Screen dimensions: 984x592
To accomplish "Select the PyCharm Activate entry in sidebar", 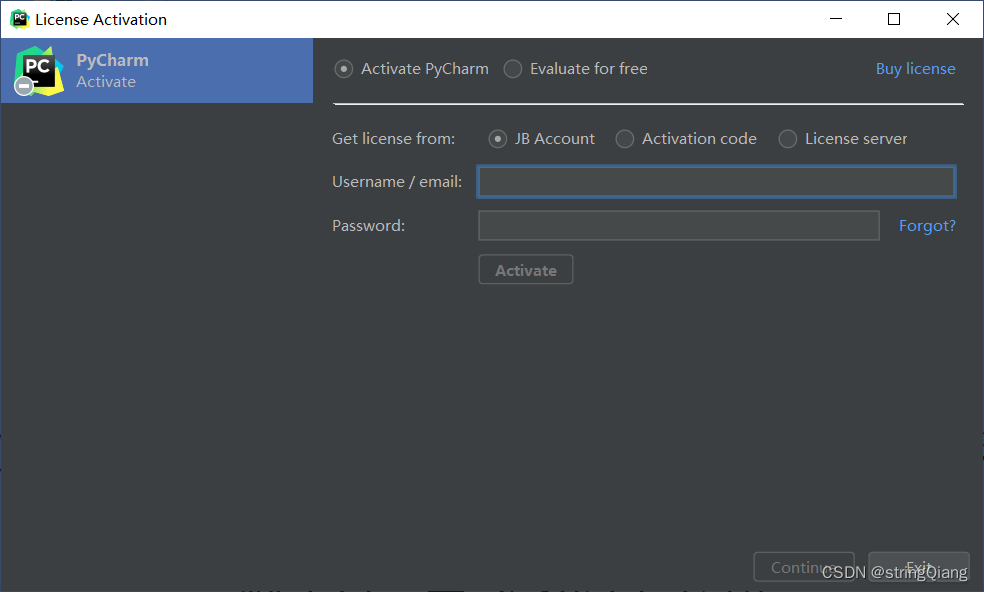I will 156,70.
